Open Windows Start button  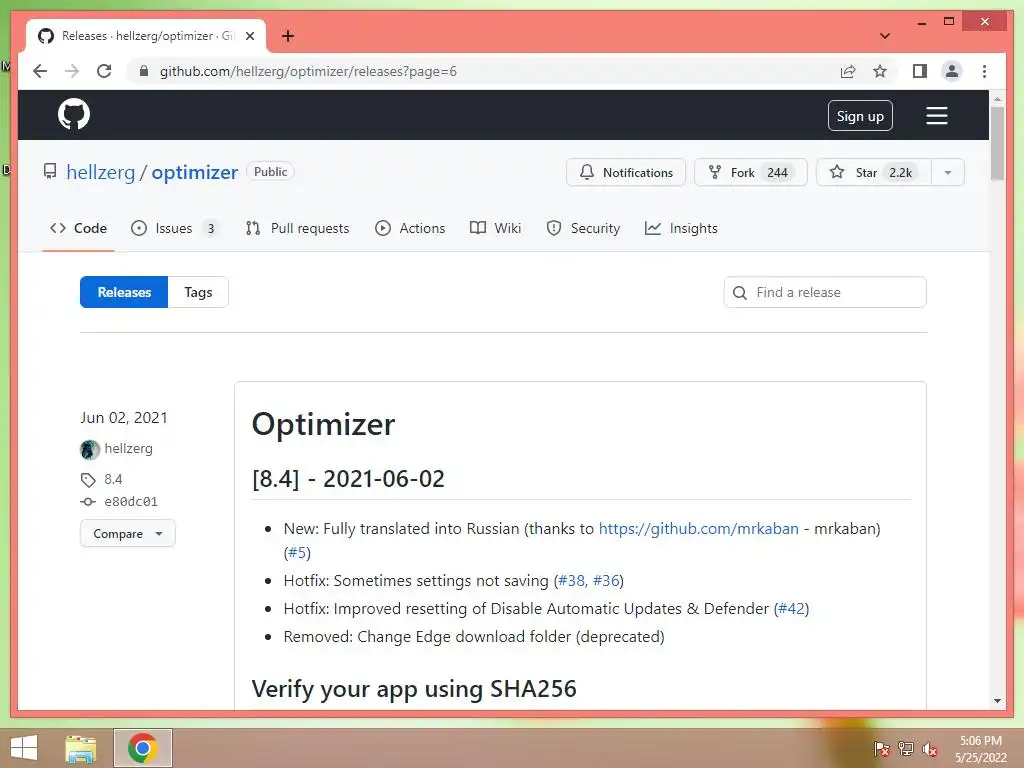(24, 748)
